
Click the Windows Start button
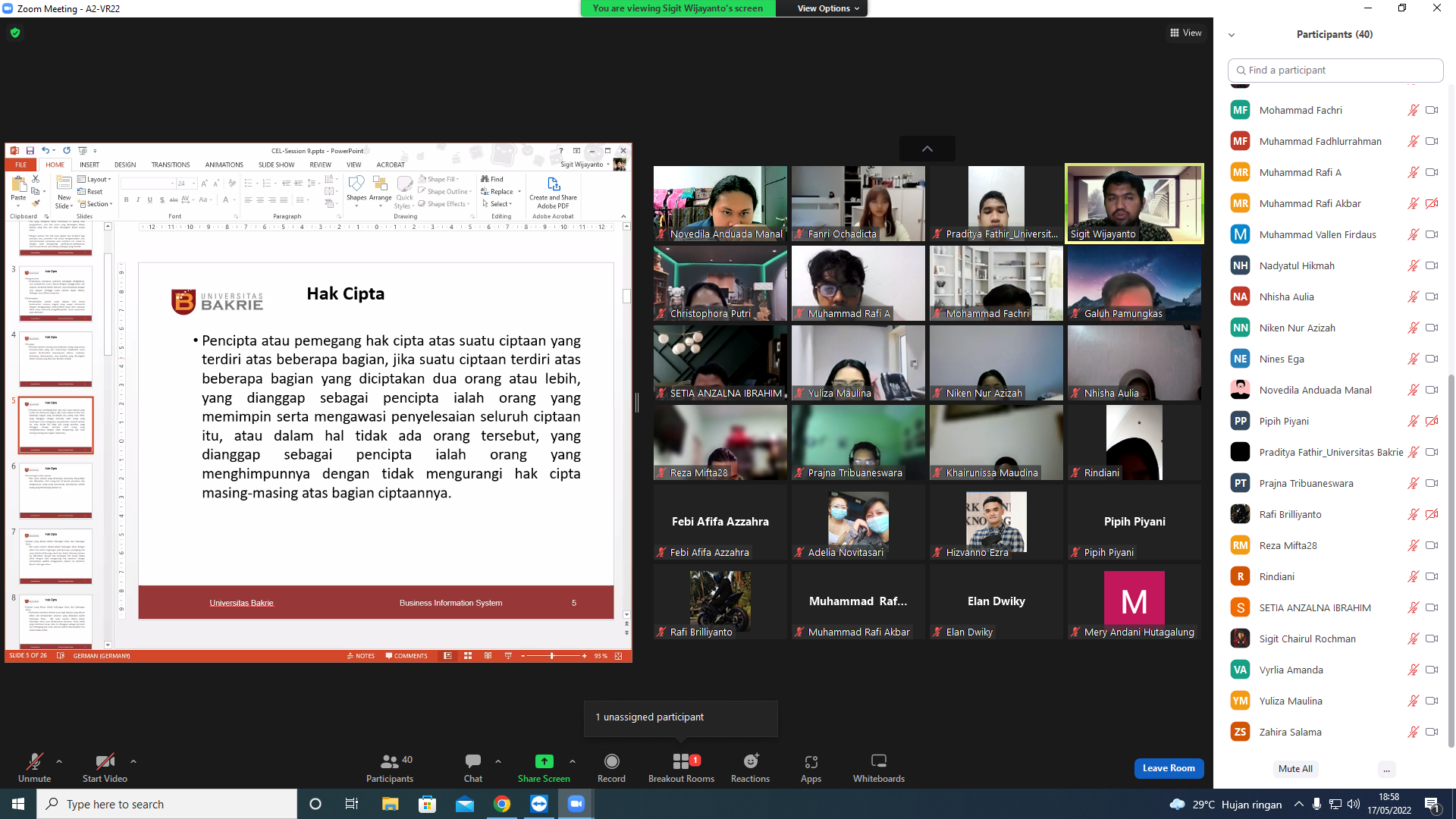(18, 804)
